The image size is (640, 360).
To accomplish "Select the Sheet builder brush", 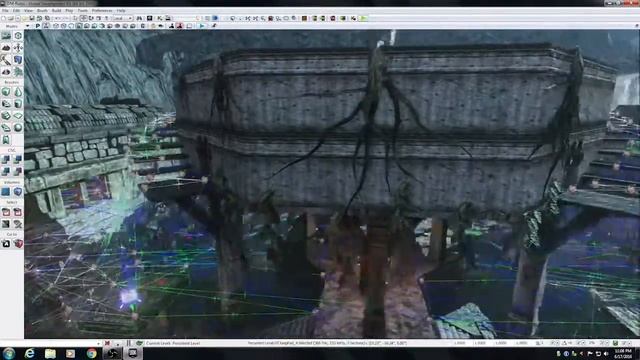I will pyautogui.click(x=18, y=116).
